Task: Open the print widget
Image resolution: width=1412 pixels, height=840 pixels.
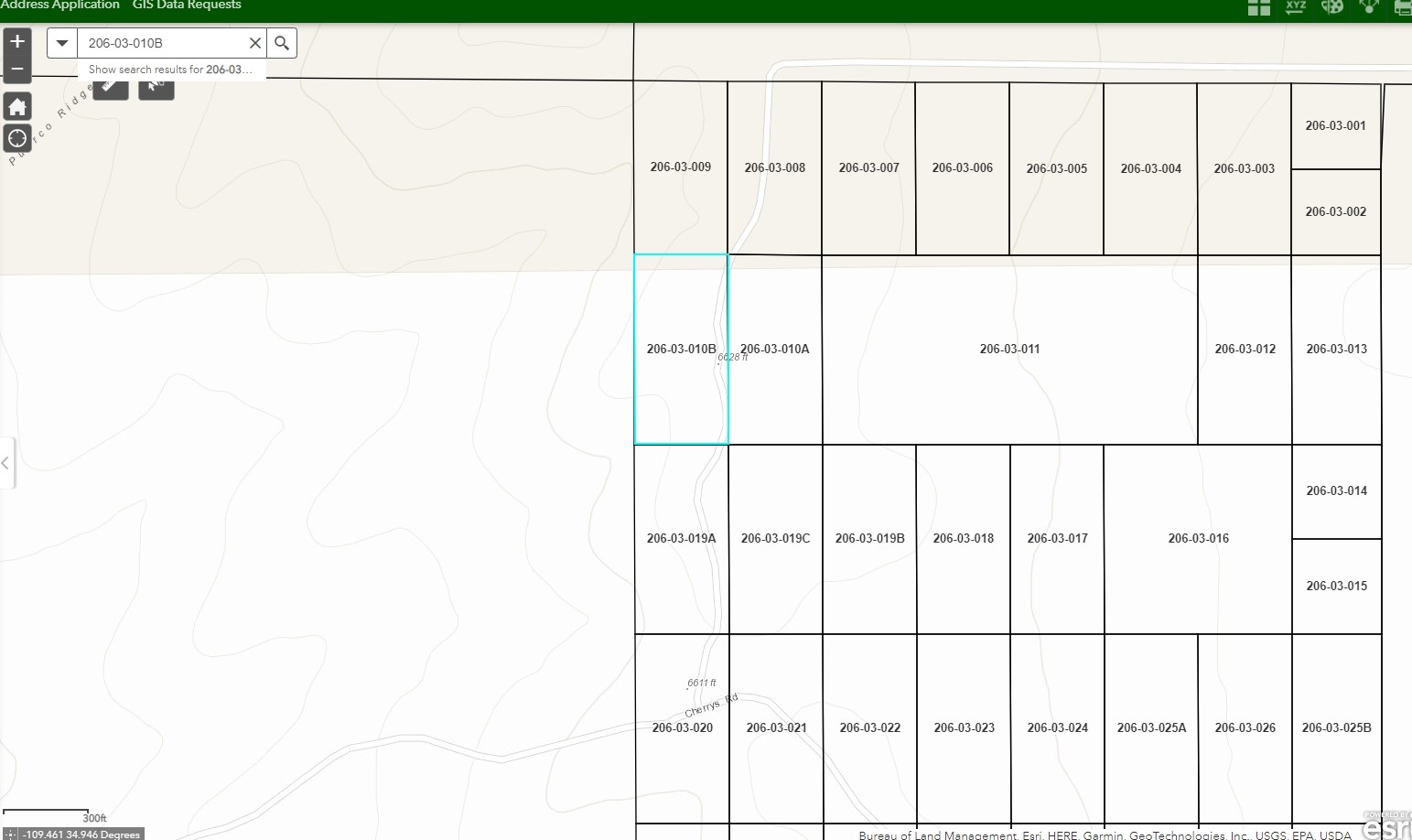Action: pyautogui.click(x=1402, y=7)
